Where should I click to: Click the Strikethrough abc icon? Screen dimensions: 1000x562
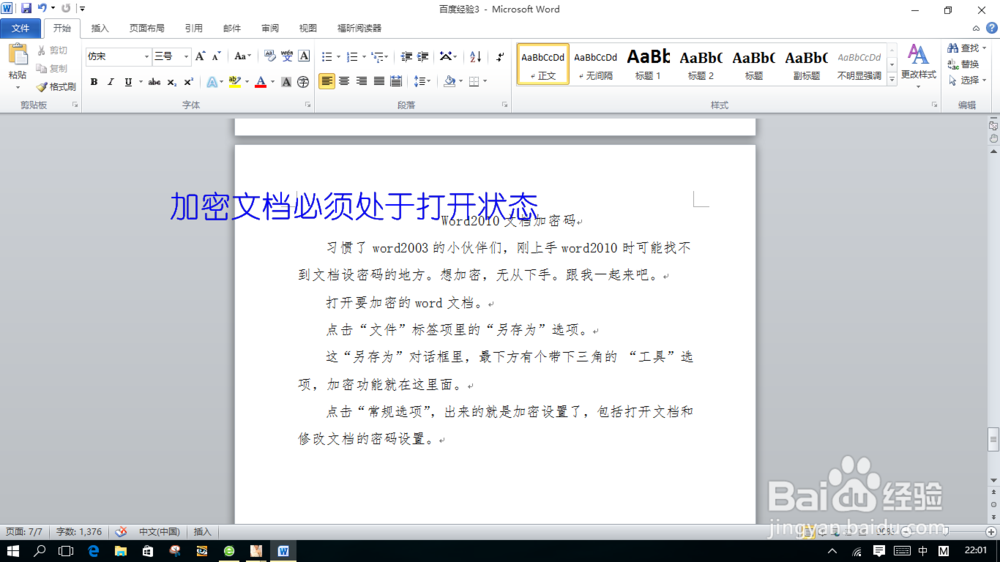click(154, 82)
